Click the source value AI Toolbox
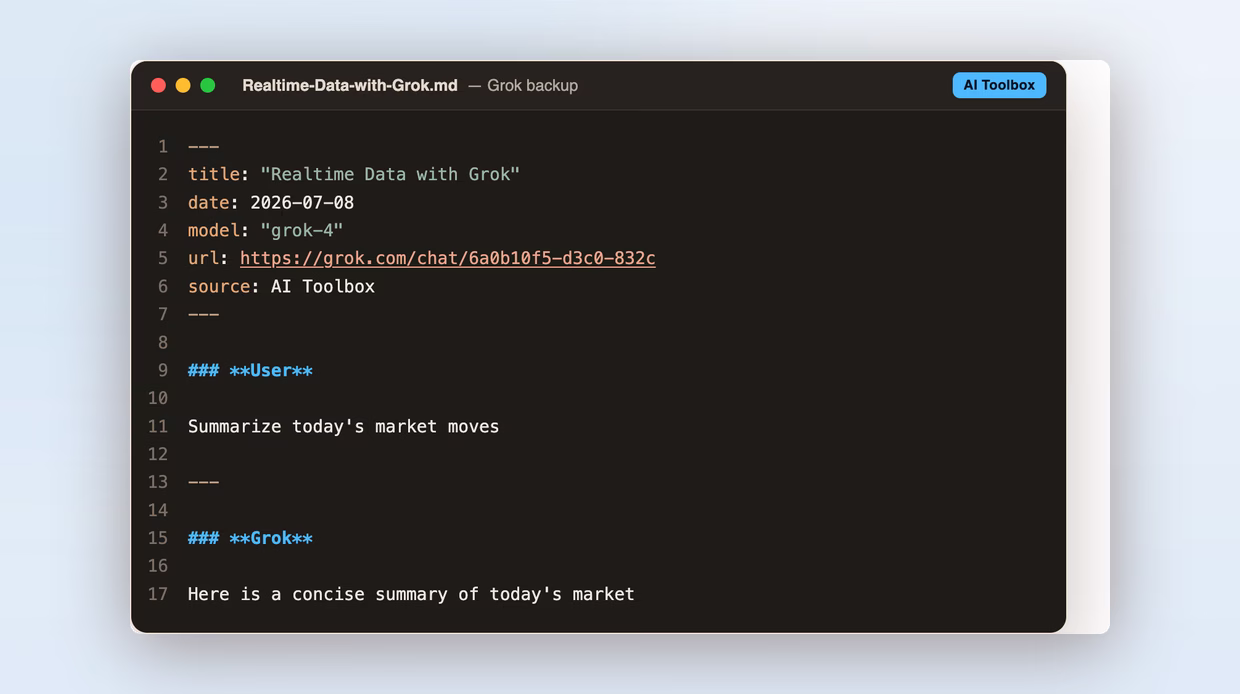Screen dimensions: 1240x694 [323, 286]
